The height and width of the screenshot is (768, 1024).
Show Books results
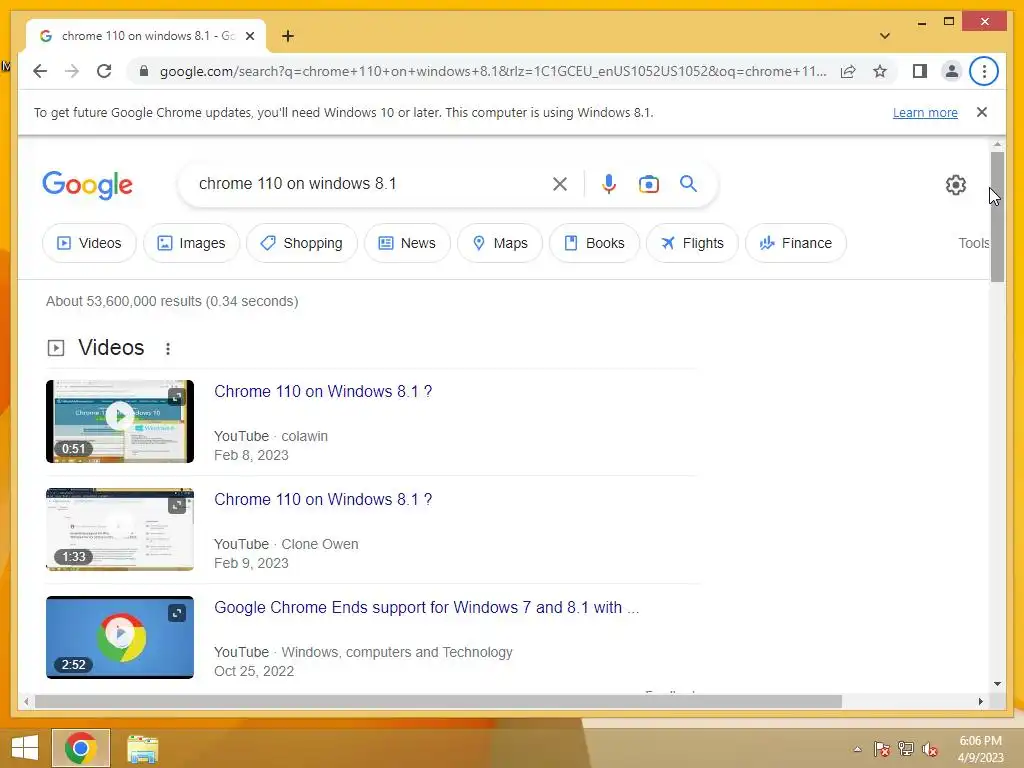(594, 243)
